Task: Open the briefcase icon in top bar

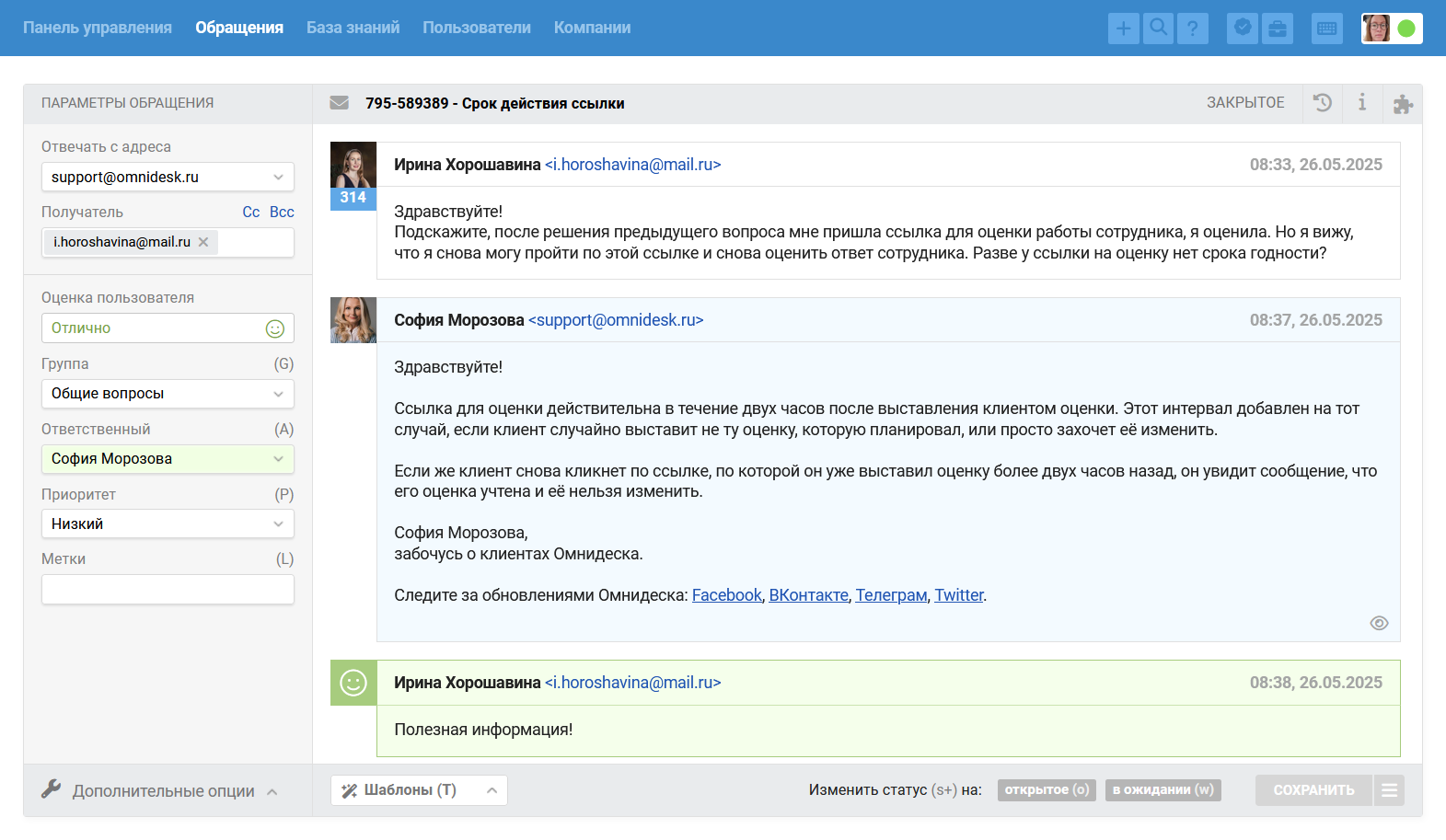Action: point(1278,29)
